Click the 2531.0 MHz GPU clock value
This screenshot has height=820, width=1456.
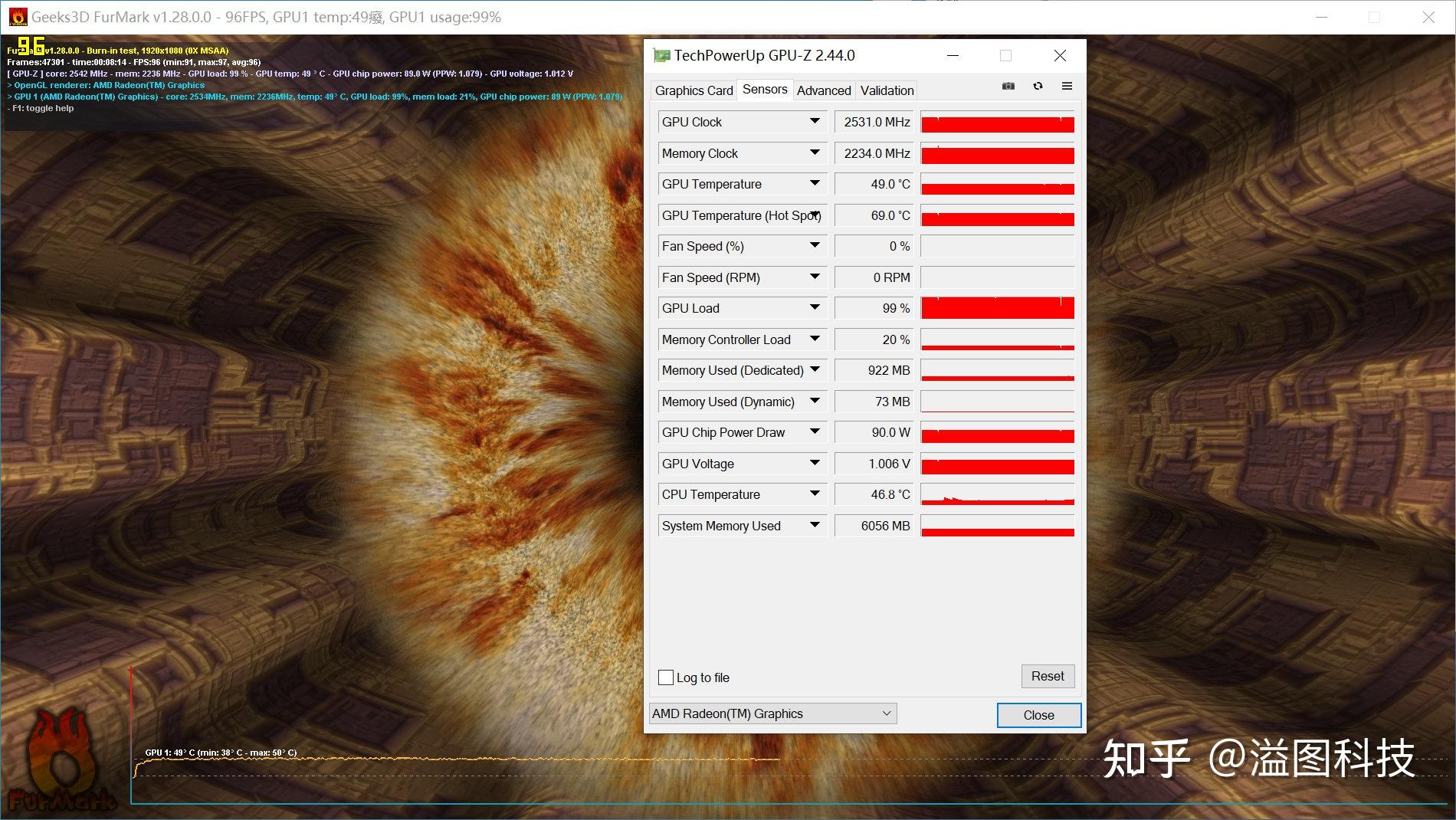tap(874, 122)
